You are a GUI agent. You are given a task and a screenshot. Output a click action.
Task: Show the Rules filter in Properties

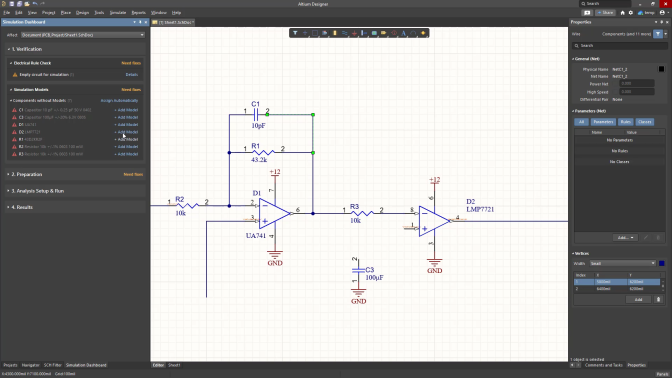(625, 122)
